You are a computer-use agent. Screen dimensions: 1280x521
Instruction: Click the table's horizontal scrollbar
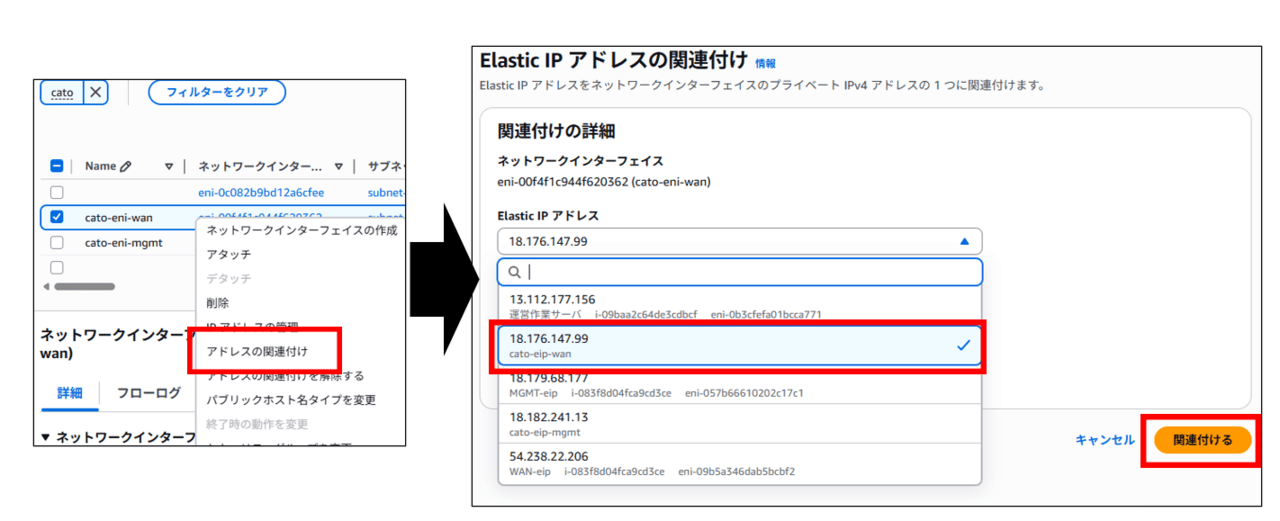pyautogui.click(x=84, y=287)
